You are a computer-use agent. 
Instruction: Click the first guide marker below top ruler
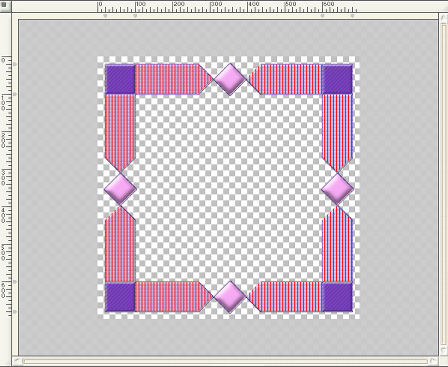point(105,15)
